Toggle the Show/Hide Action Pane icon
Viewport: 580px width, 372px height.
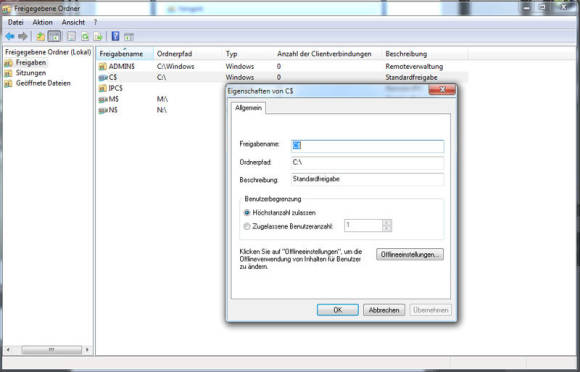pyautogui.click(x=128, y=36)
